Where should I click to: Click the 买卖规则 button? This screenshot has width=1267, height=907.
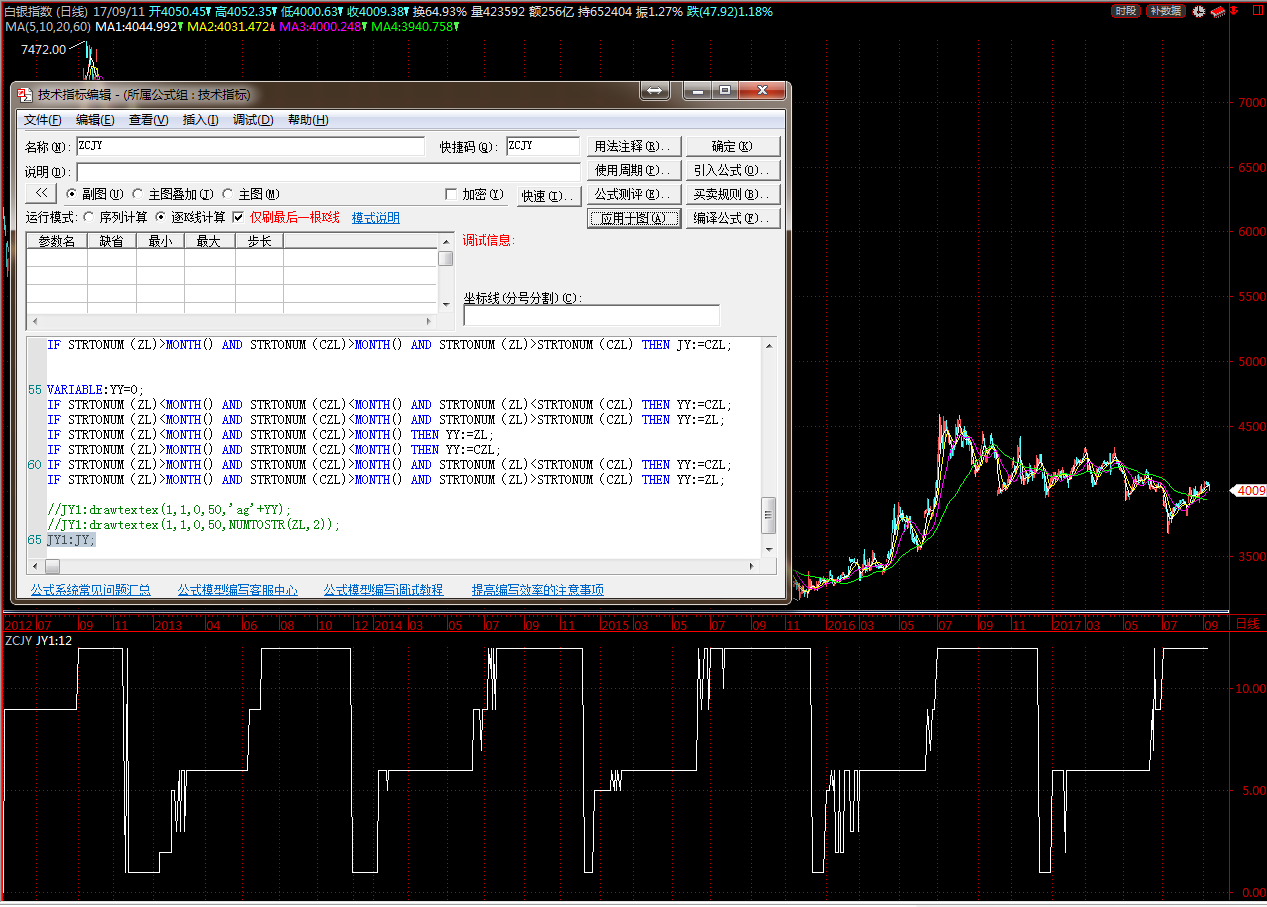click(733, 195)
